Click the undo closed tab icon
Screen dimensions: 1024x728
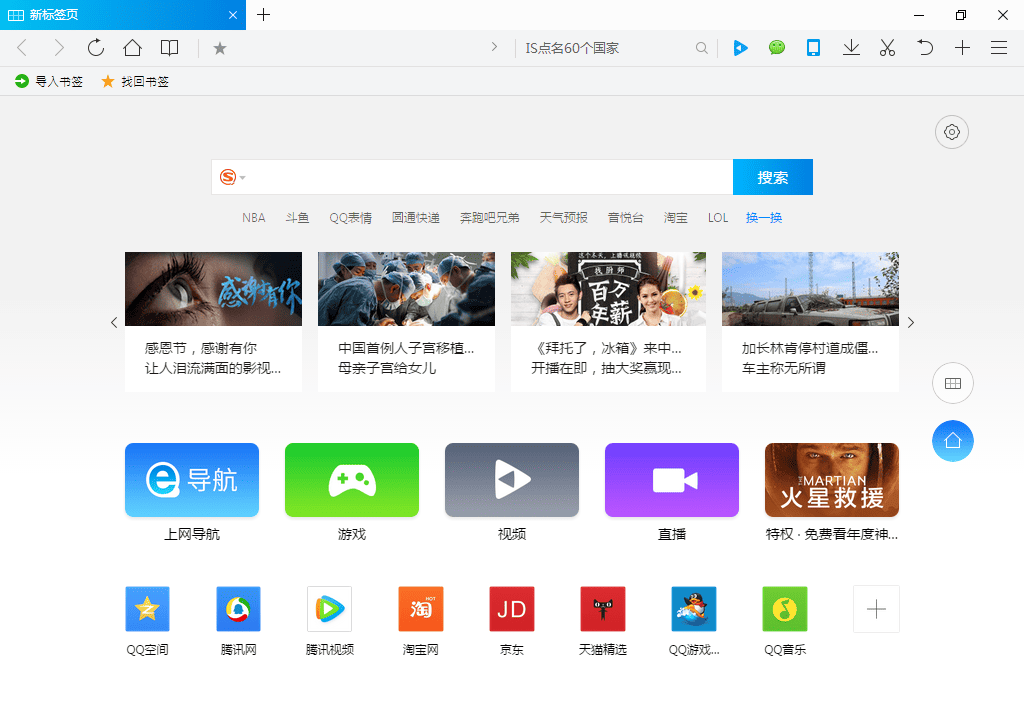coord(926,48)
